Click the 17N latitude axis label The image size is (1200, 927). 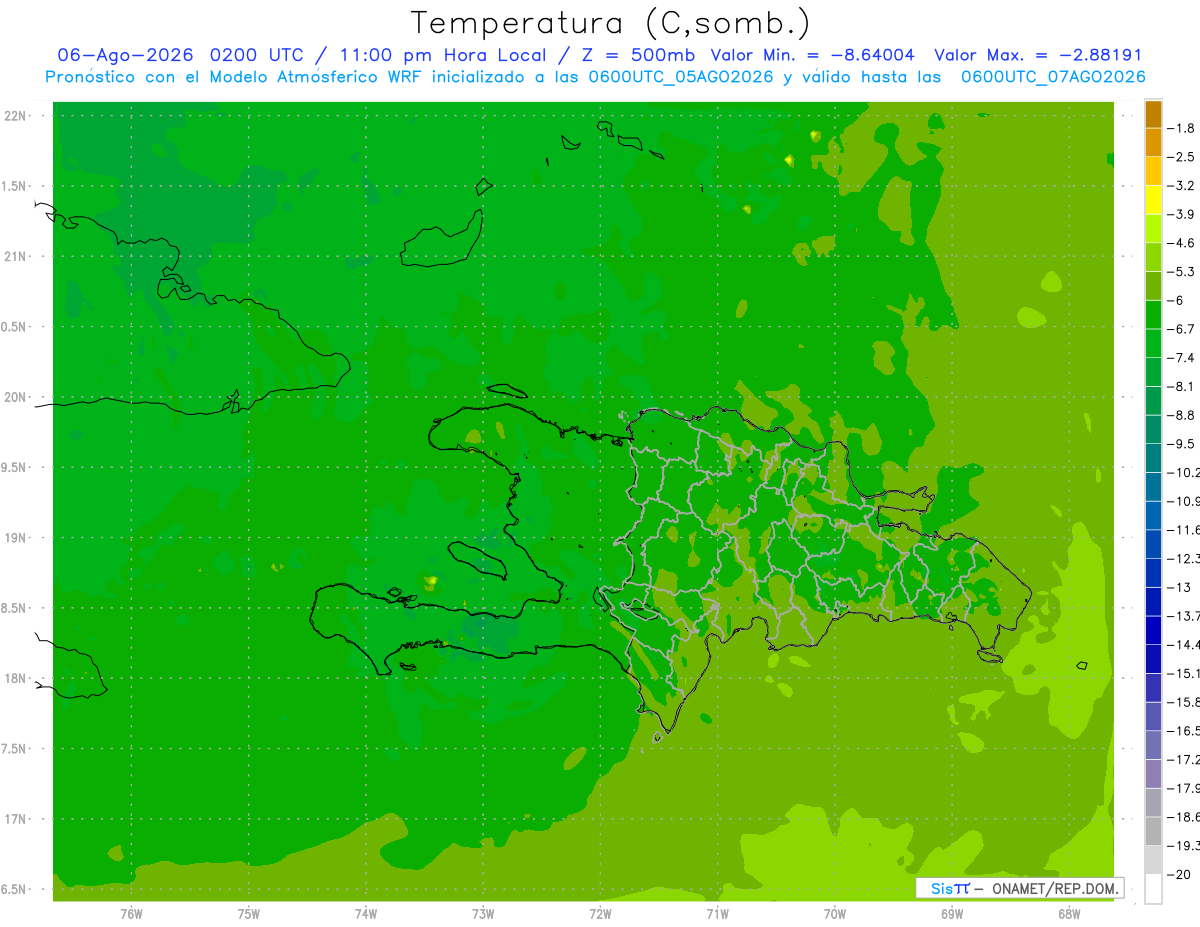coord(16,820)
